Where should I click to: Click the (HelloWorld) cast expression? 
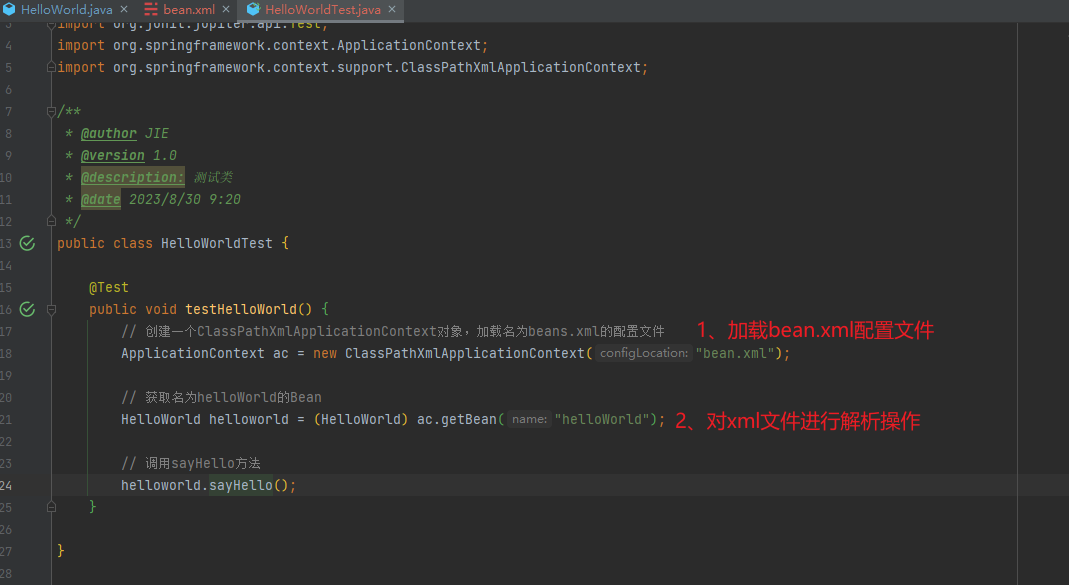coord(361,419)
